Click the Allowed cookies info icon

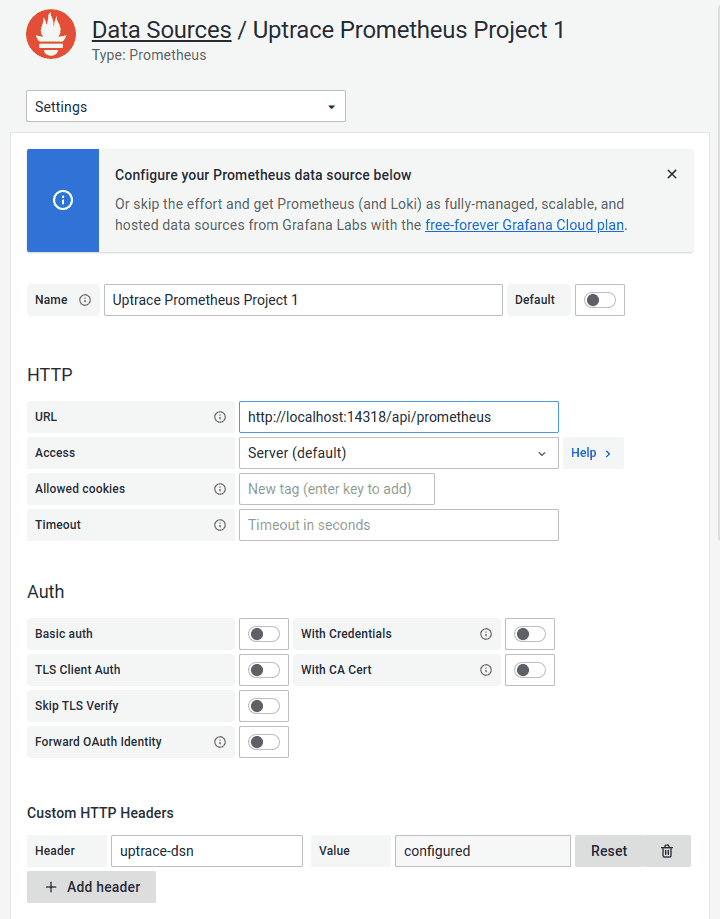(x=220, y=489)
